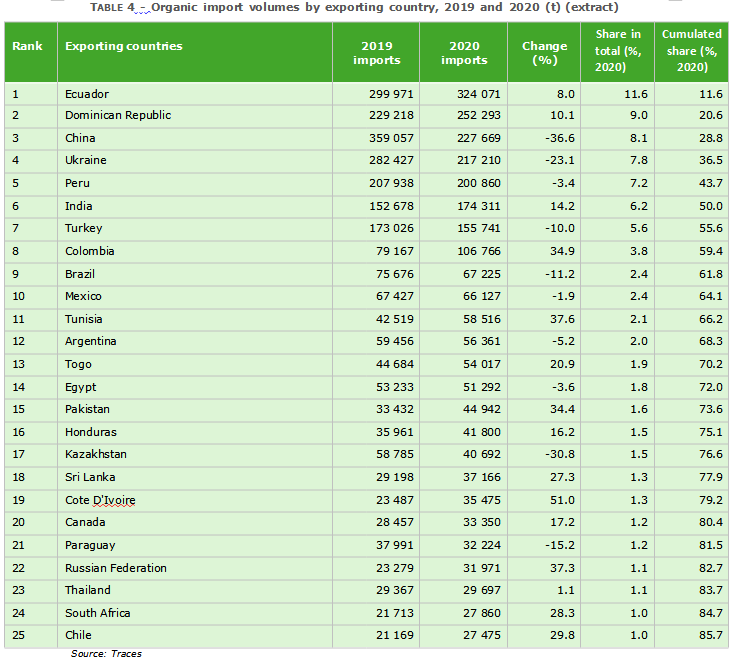Image resolution: width=735 pixels, height=665 pixels.
Task: Select China's 2019 imports value 359 057
Action: pos(391,138)
